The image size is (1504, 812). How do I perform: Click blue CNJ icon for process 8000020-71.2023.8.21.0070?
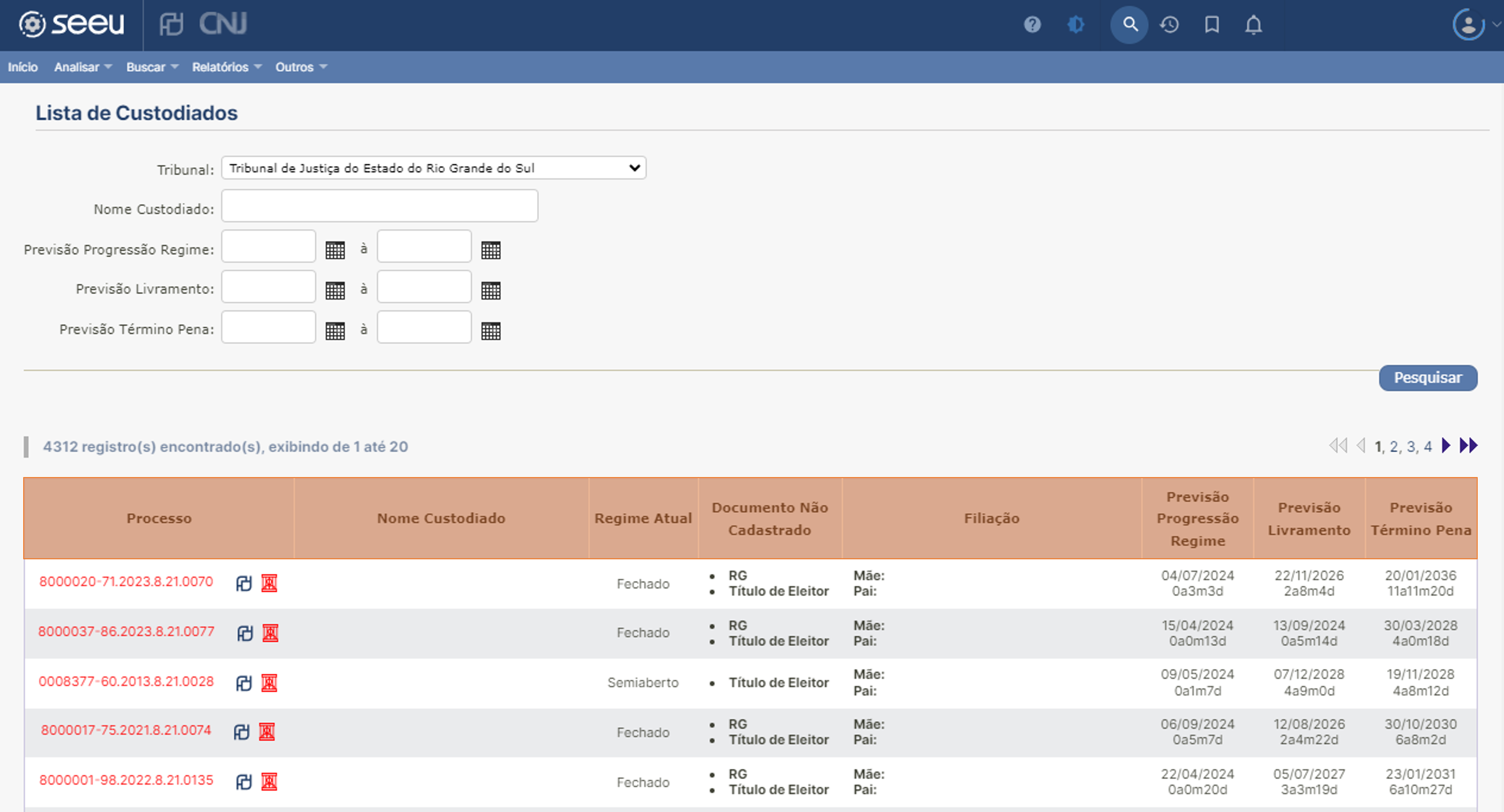[244, 583]
